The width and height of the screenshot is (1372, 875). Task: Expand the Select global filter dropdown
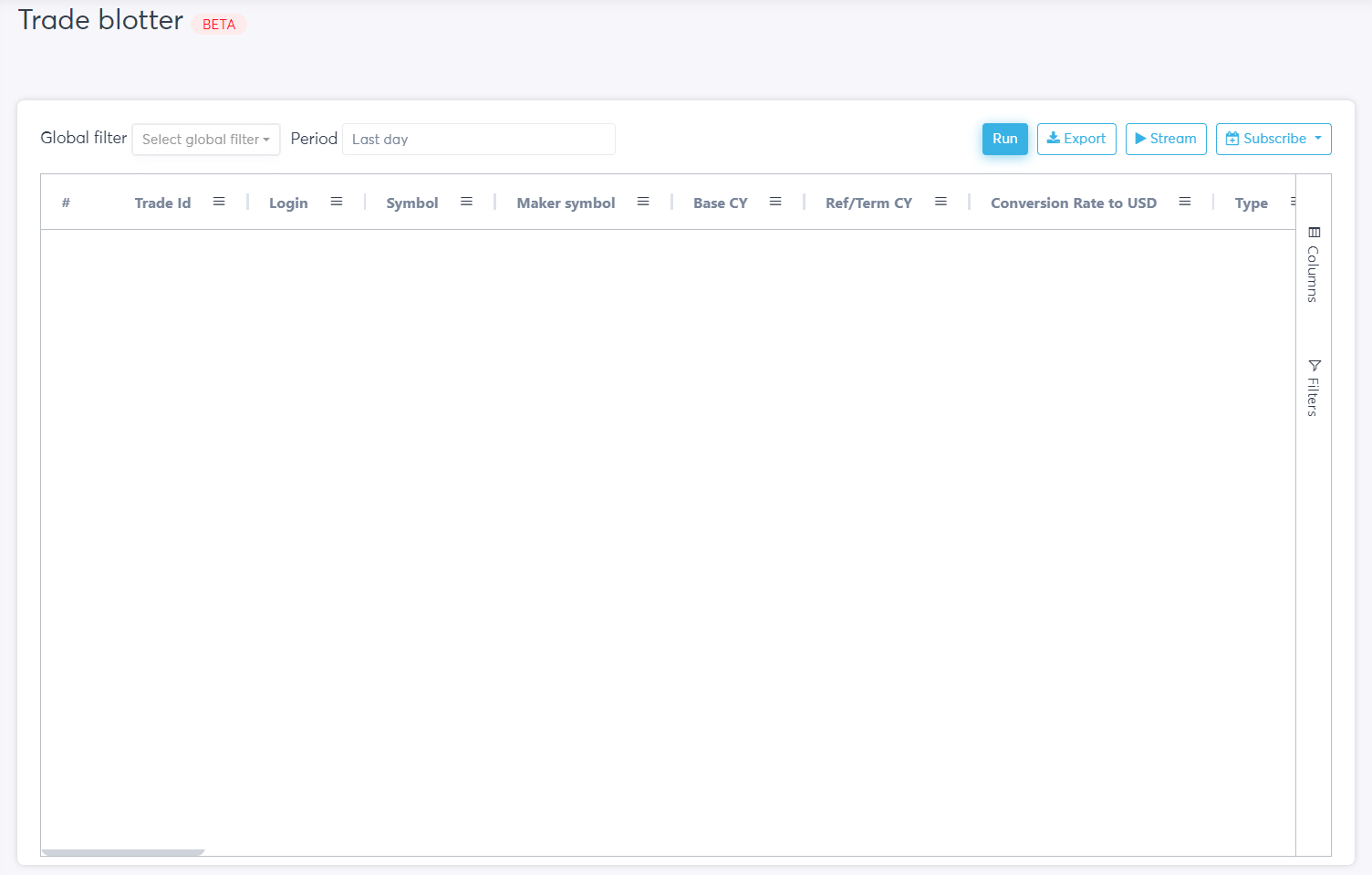(x=206, y=140)
